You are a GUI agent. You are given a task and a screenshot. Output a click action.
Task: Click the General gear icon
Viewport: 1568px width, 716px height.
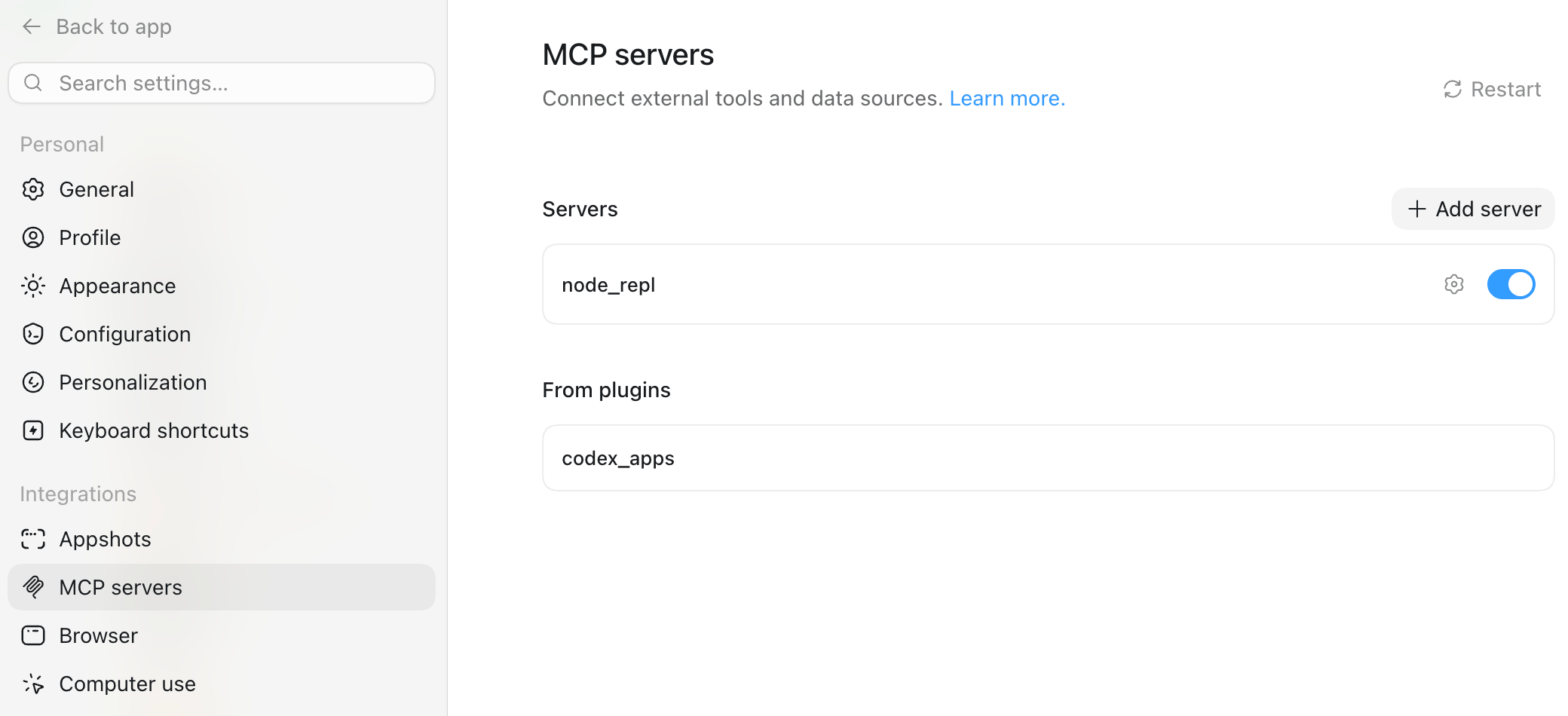33,189
